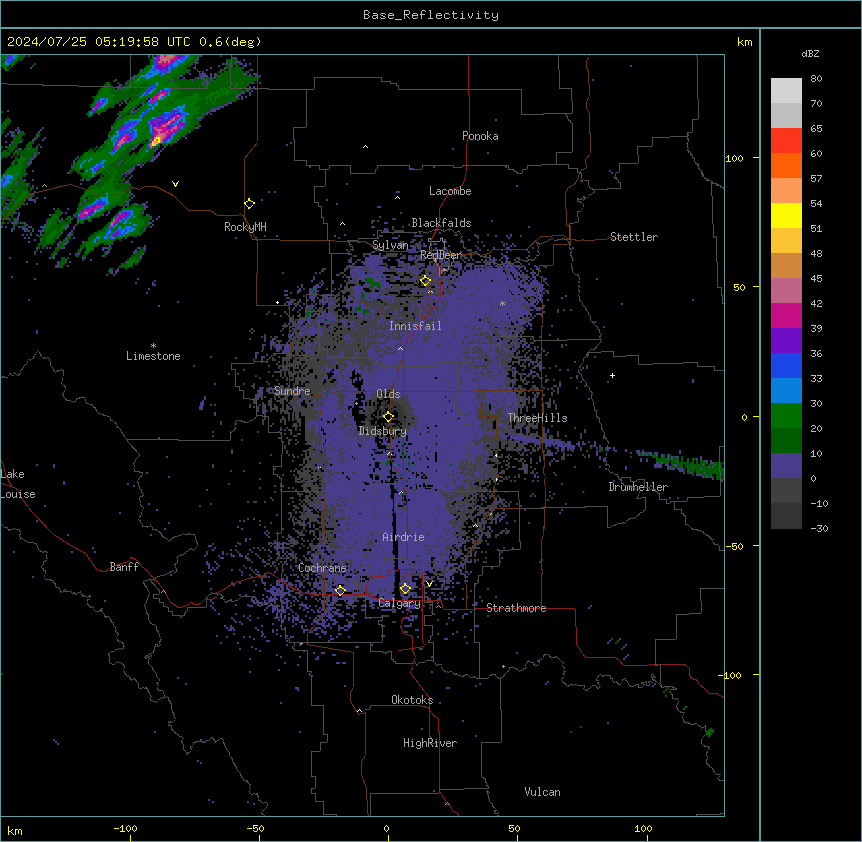This screenshot has height=842, width=862.
Task: Click the white 80 dBZ legend swatch
Action: (x=786, y=91)
